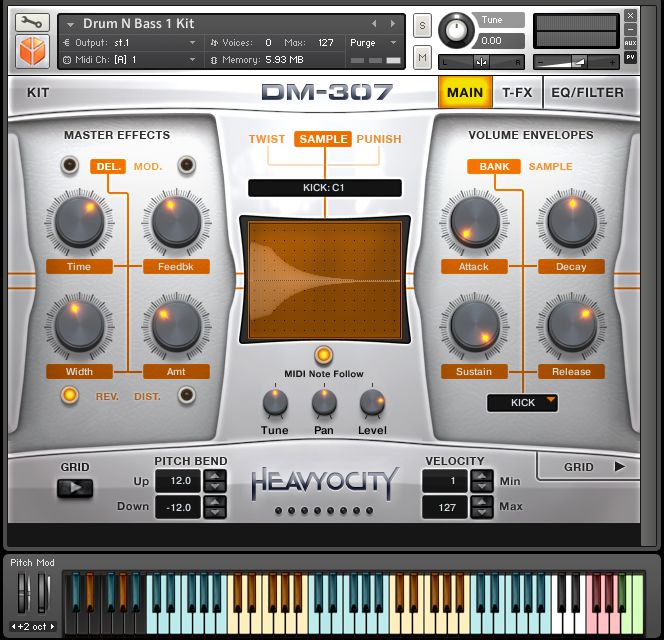Click the sample Tune knob
Screen dimensions: 664x640
(275, 402)
